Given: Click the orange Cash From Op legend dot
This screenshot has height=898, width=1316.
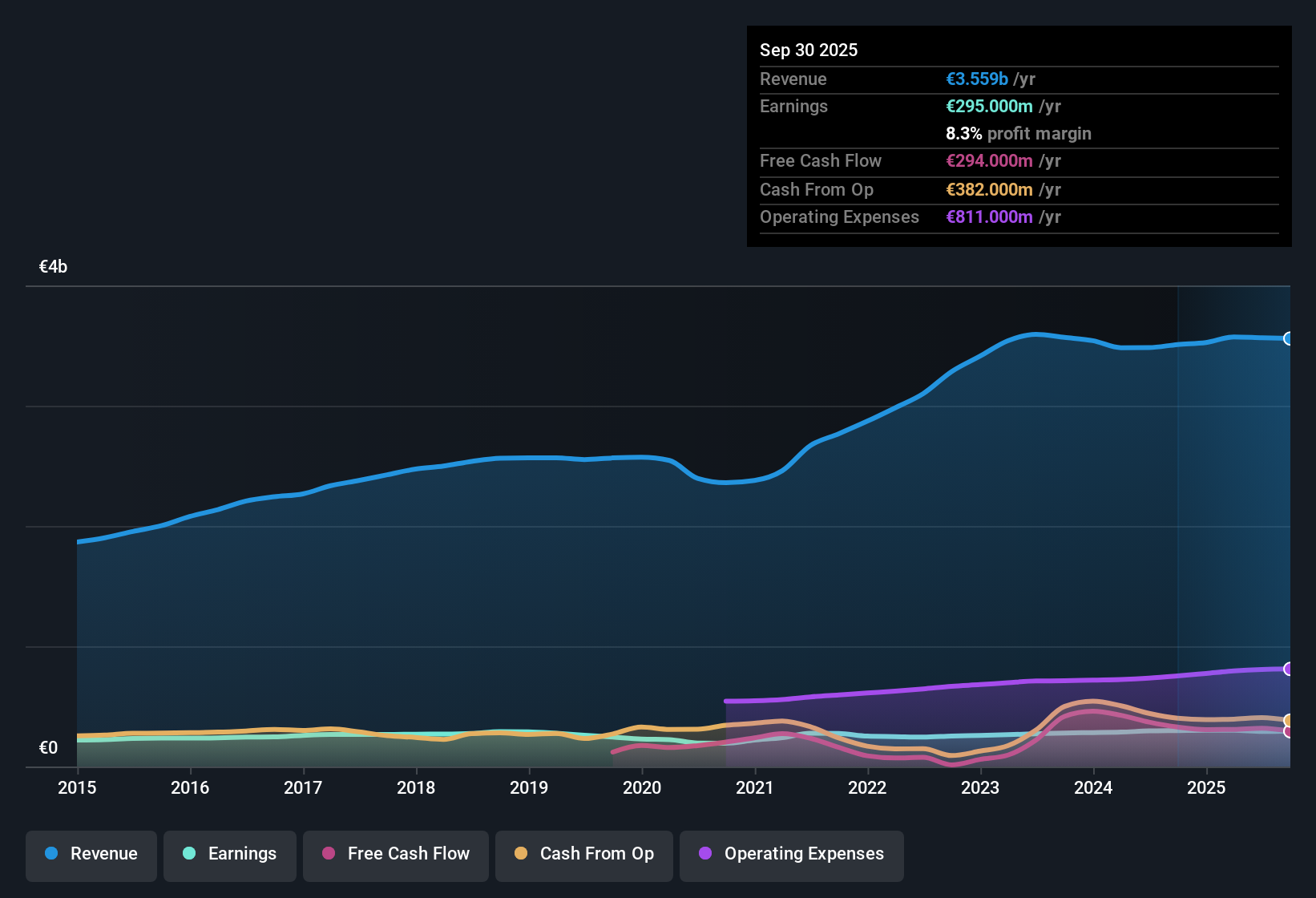Looking at the screenshot, I should click(x=520, y=854).
